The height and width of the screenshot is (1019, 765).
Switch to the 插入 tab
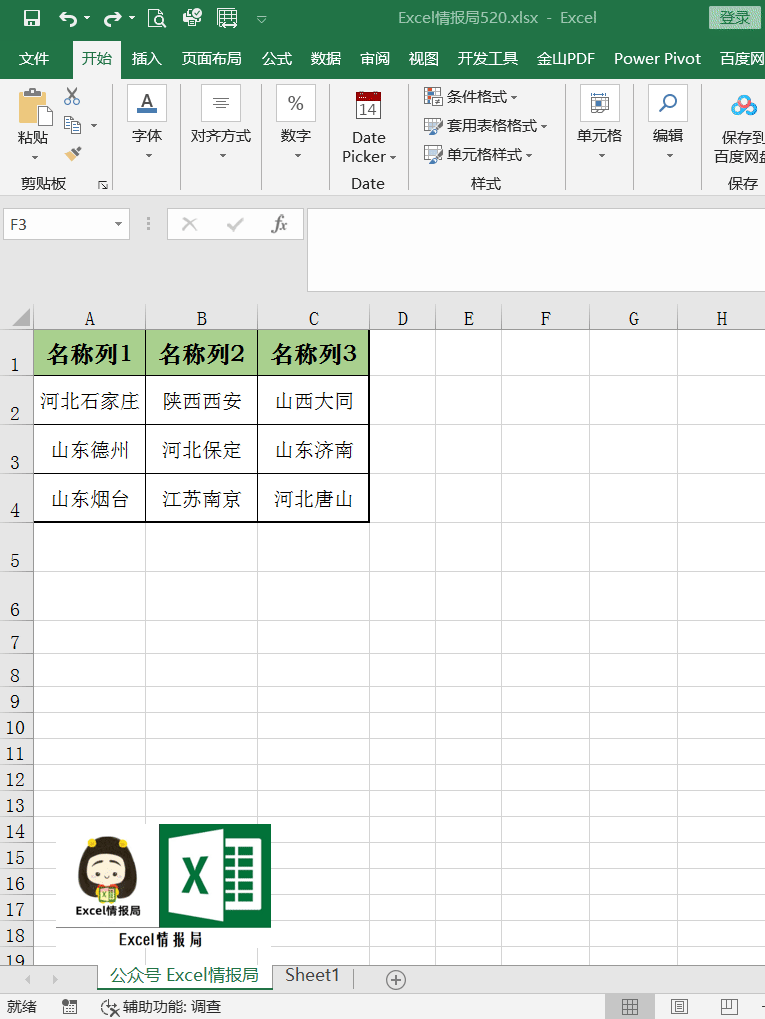click(147, 59)
